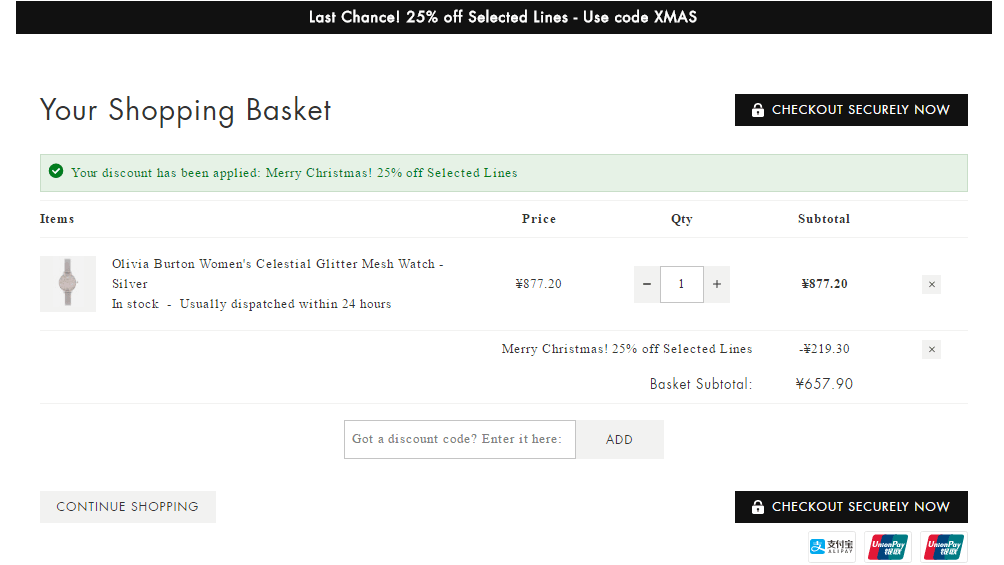Open Olivia Burton Celestial Glitter Mesh Watch link

[278, 274]
